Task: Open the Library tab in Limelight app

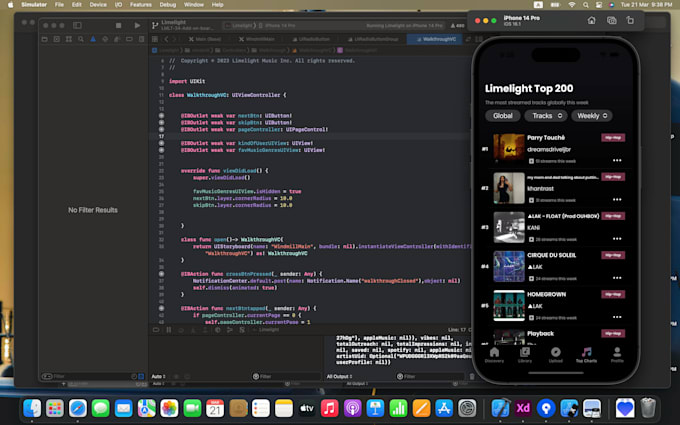Action: click(x=525, y=355)
